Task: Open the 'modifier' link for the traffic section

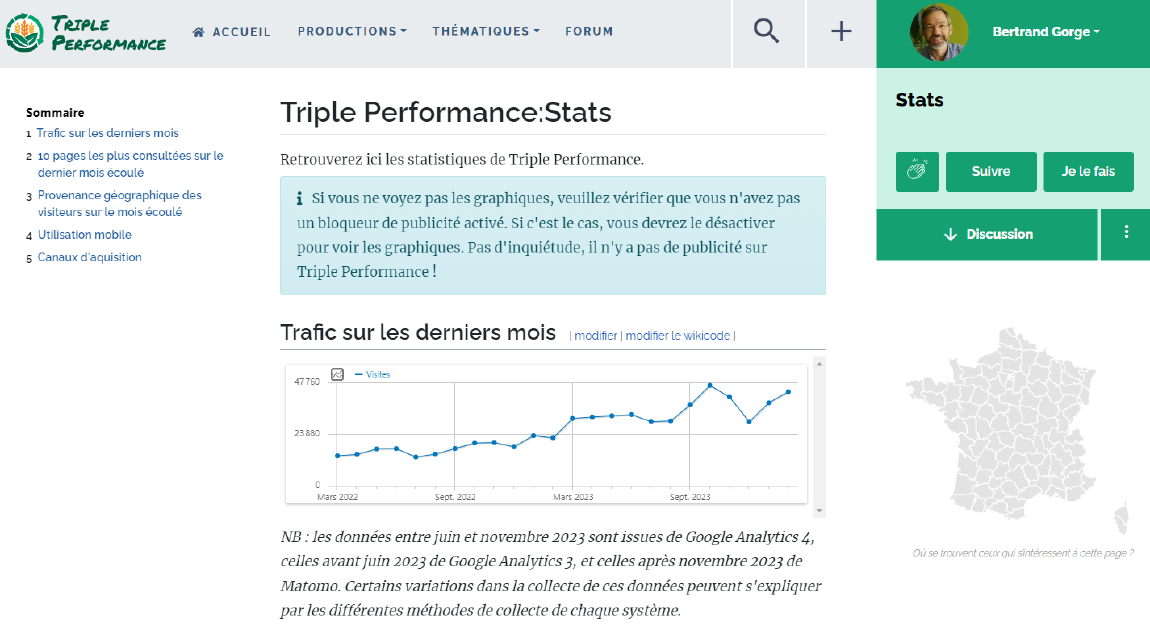Action: coord(595,336)
